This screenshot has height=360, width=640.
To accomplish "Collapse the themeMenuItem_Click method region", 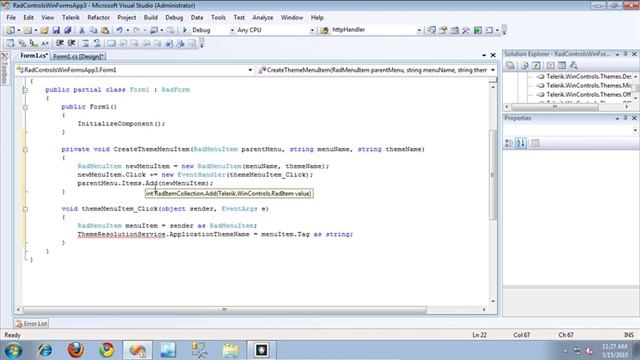I will point(25,209).
